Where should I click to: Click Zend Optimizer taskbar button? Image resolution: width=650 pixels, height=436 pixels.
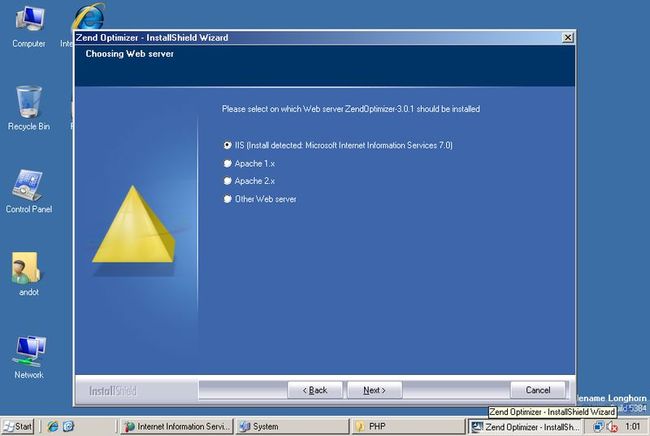[524, 426]
